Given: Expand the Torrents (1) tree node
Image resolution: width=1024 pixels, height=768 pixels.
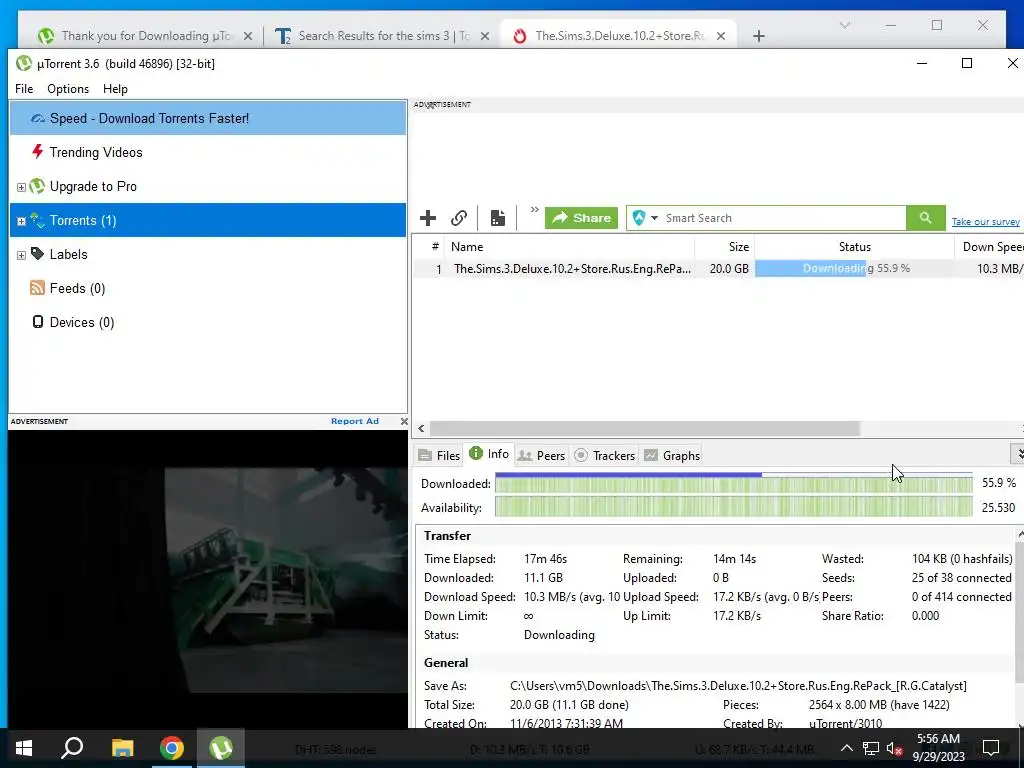Looking at the screenshot, I should (x=21, y=221).
